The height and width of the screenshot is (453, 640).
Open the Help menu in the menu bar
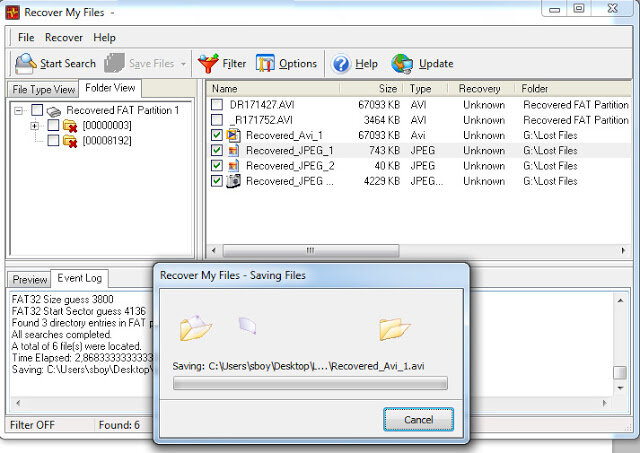(104, 38)
